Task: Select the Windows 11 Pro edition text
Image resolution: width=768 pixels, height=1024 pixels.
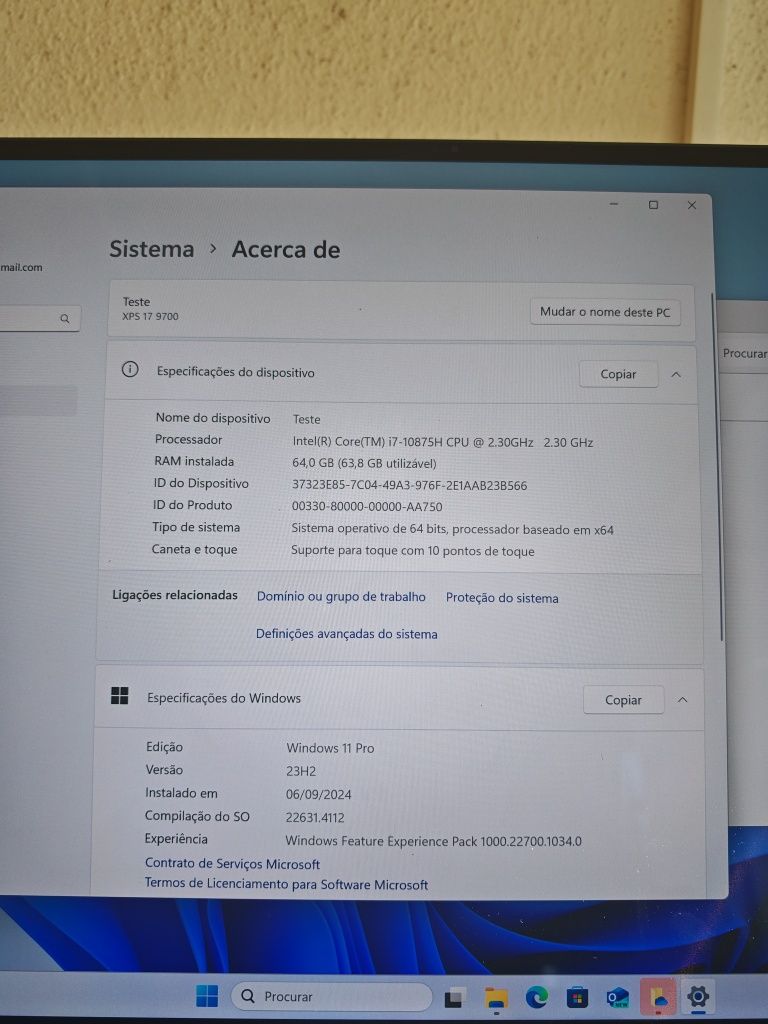Action: (330, 748)
